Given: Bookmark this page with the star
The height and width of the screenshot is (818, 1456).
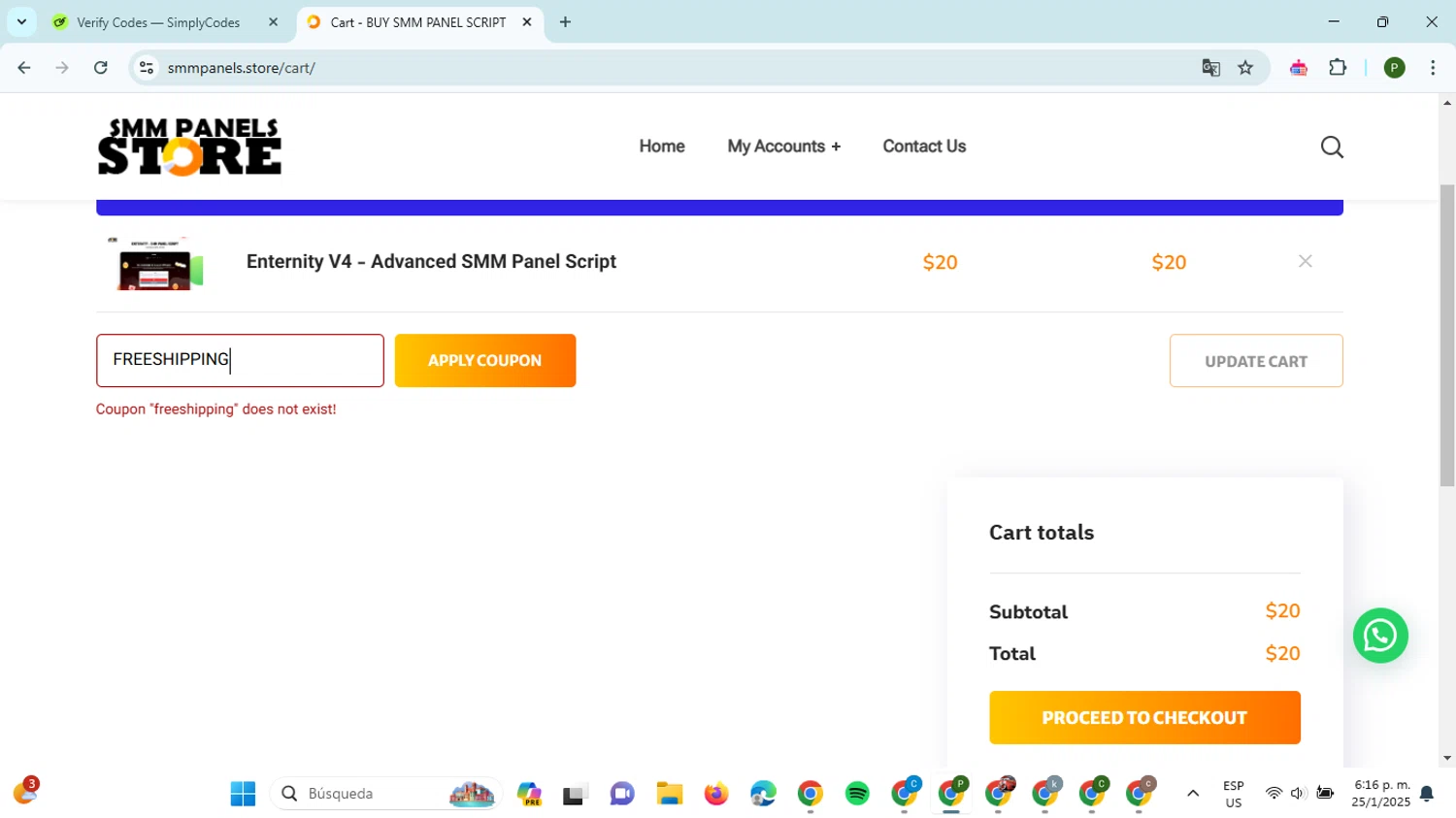Looking at the screenshot, I should tap(1245, 68).
